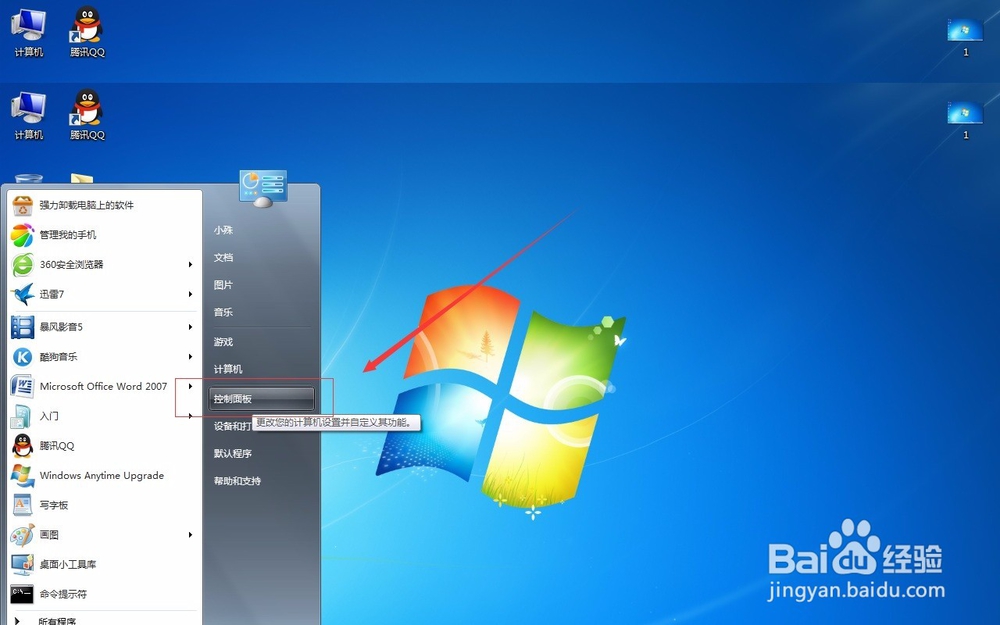Open 画图 Paint program
The width and height of the screenshot is (1000, 625).
102,534
